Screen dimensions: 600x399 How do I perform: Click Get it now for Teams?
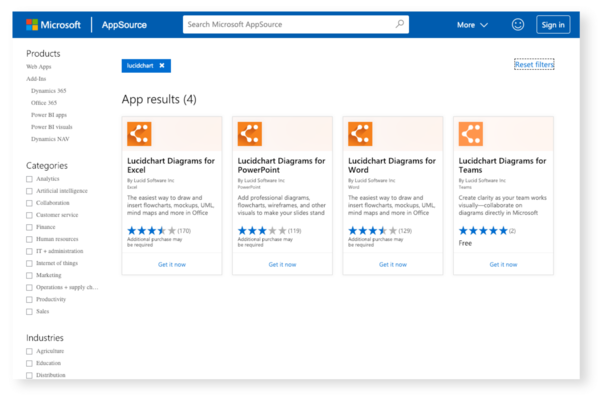coord(503,264)
